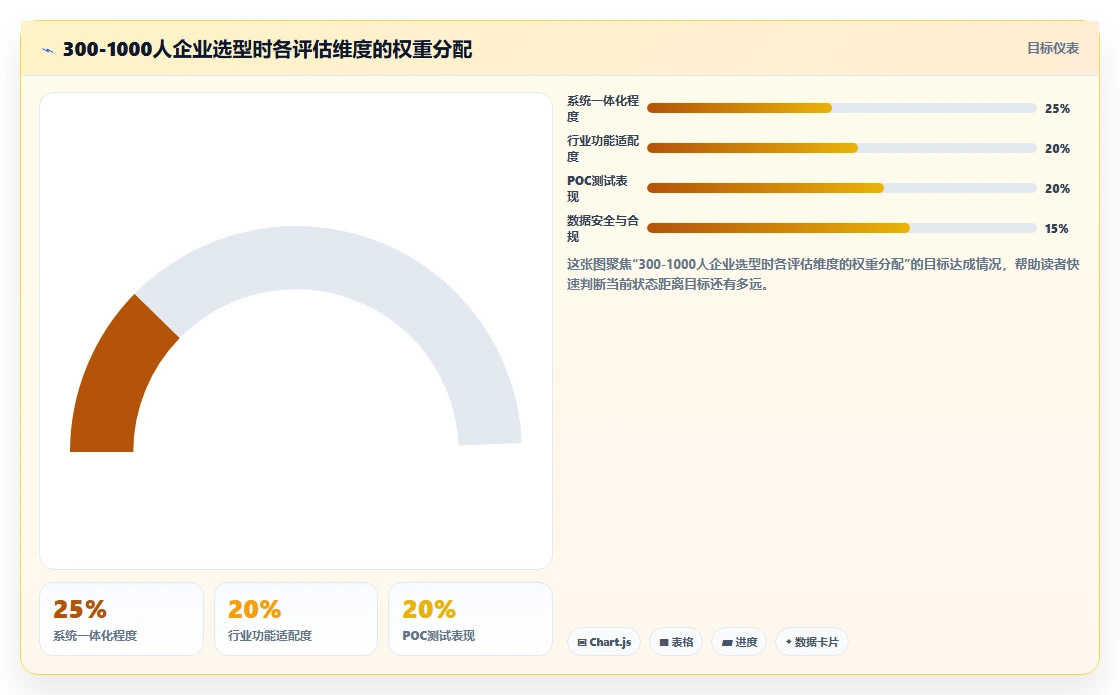Screen dimensions: 1120x695
Task: Click the description paragraph starting 这张图聚焦
Action: point(823,274)
